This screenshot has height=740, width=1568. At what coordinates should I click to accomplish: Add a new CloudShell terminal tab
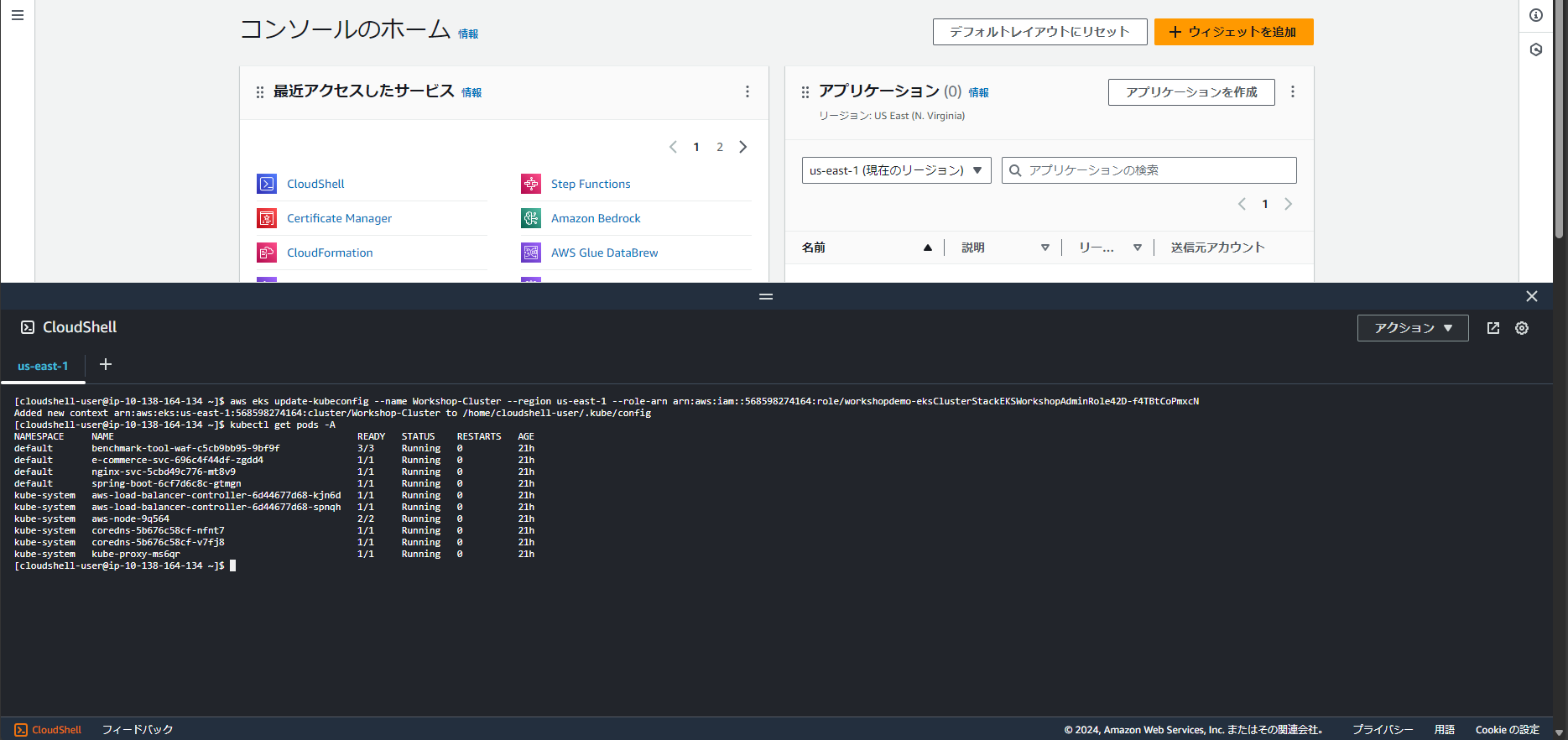tap(106, 364)
